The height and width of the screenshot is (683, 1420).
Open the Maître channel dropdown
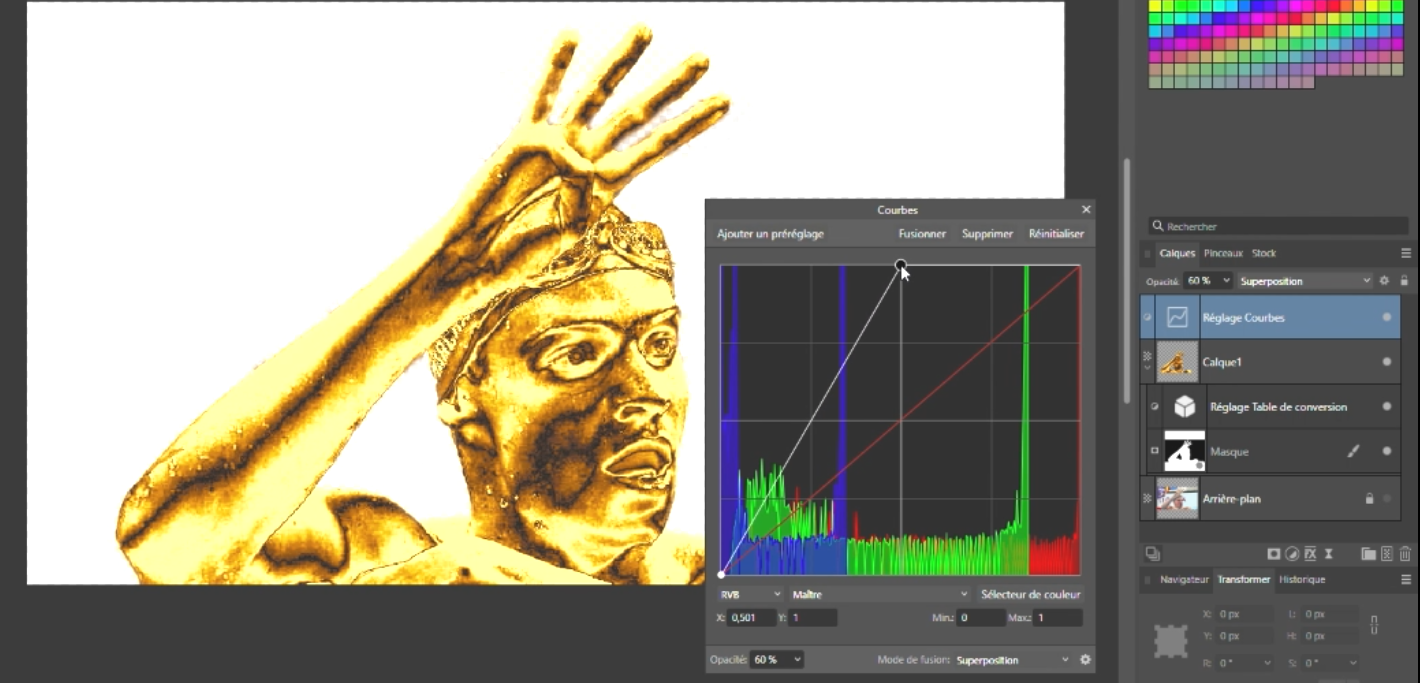[880, 594]
